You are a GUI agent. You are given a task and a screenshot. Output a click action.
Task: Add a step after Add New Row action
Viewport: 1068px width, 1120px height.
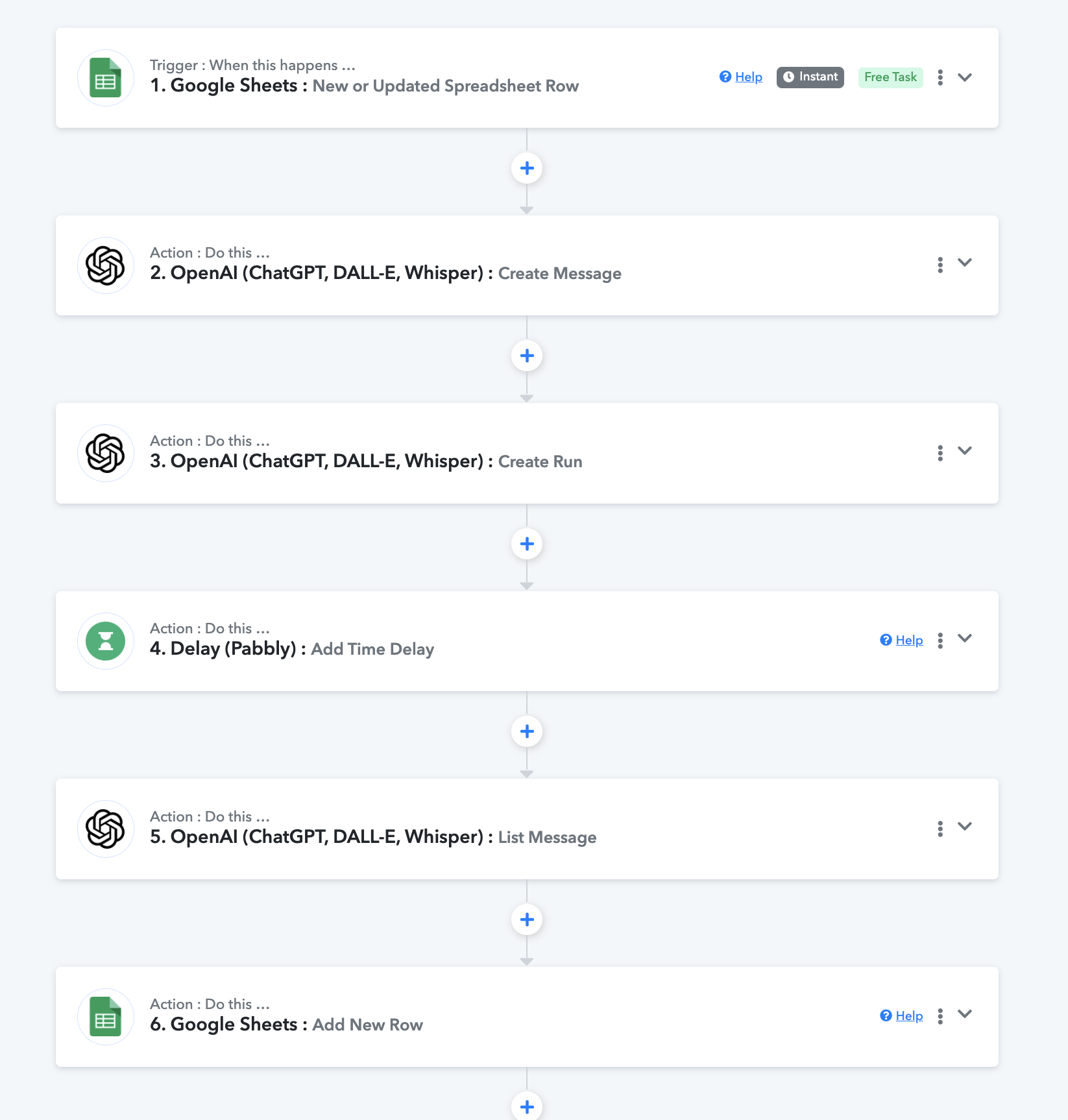coord(527,1106)
